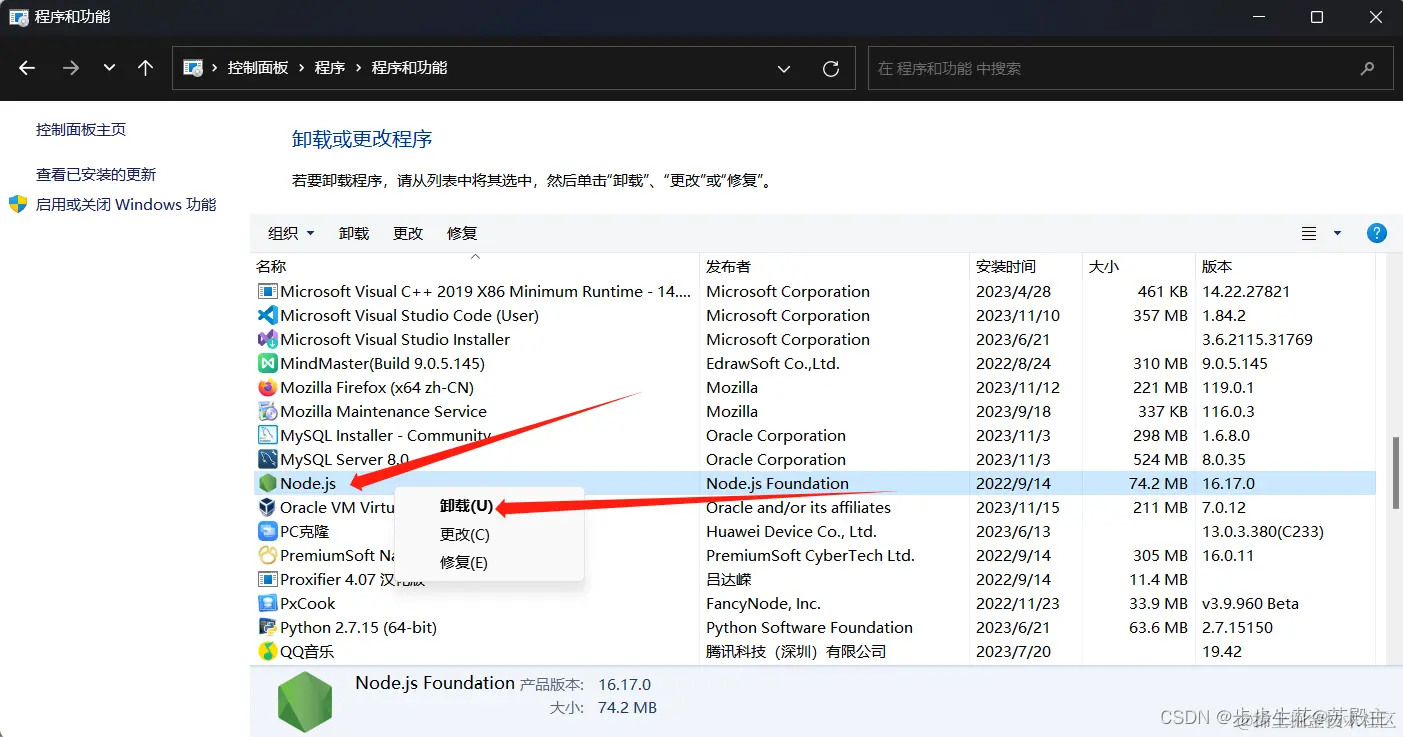Open the 组织 dropdown menu
This screenshot has height=737, width=1403.
click(290, 233)
